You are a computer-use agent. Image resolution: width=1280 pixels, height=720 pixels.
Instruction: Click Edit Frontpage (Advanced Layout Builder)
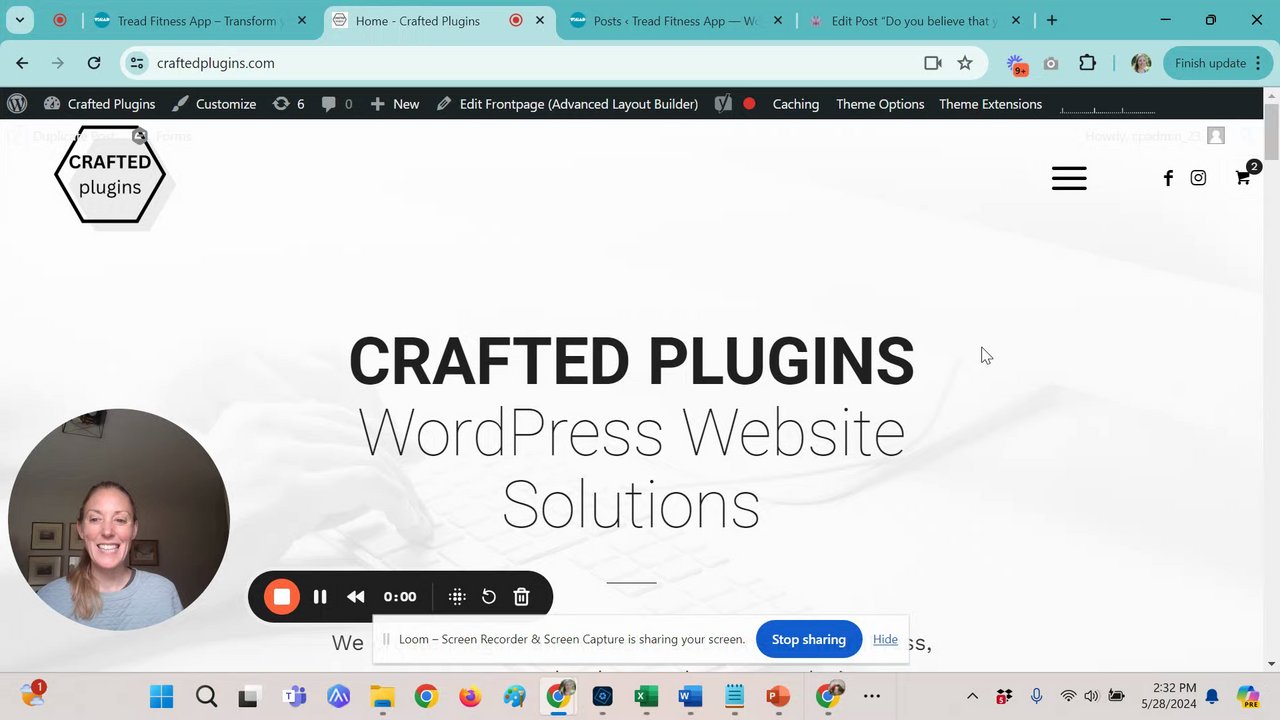[567, 104]
